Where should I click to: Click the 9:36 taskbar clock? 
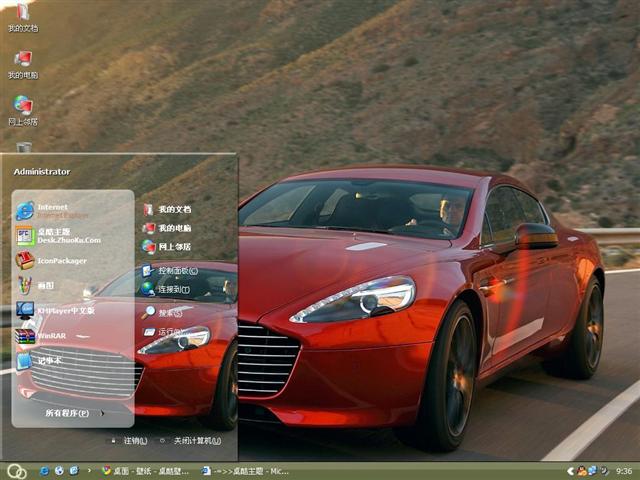pyautogui.click(x=624, y=471)
